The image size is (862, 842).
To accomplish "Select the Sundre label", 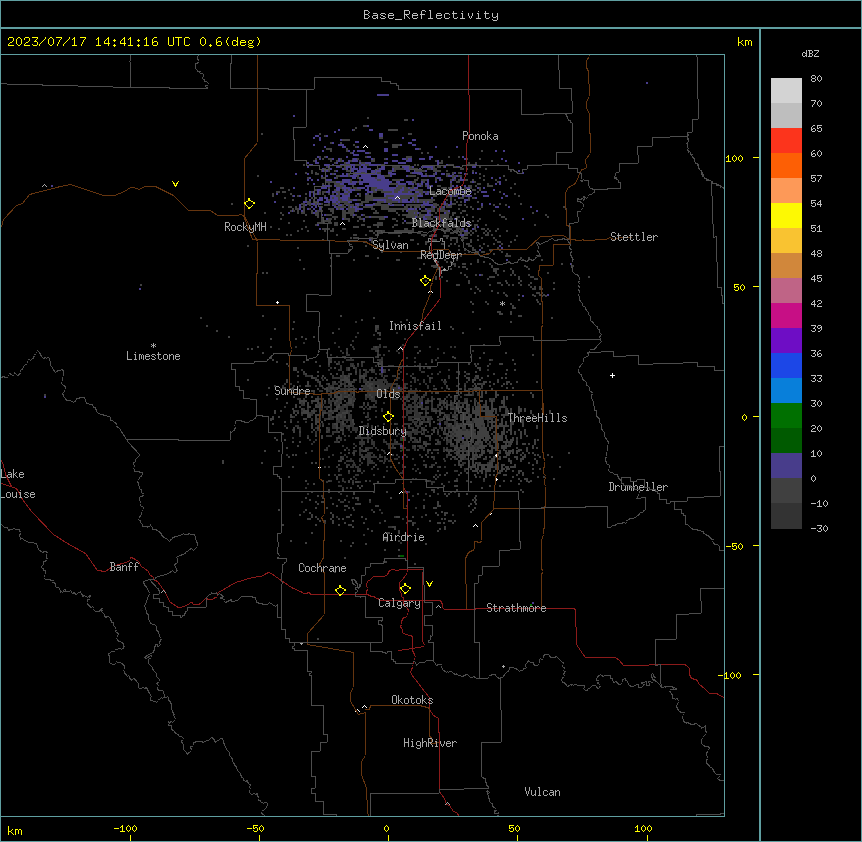I will (292, 391).
